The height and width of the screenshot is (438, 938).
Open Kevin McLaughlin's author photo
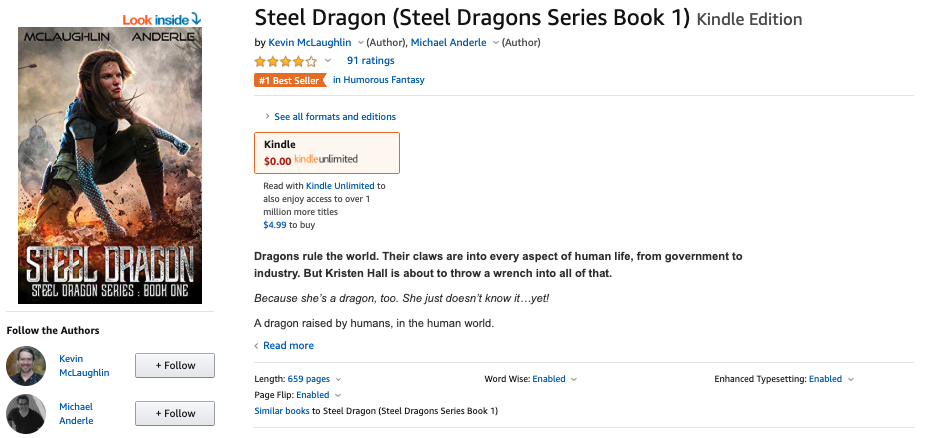tap(26, 366)
